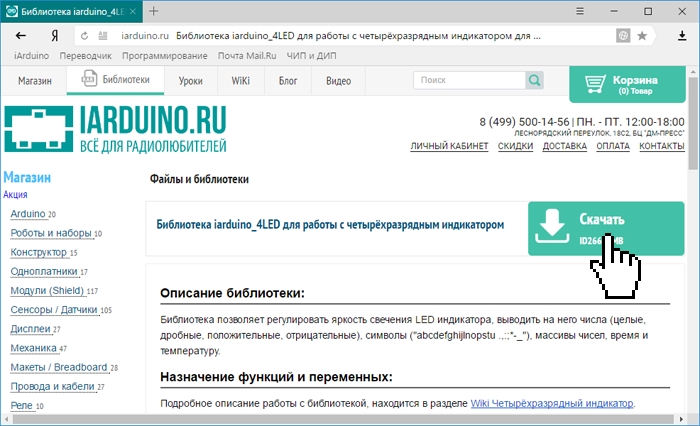
Task: Click the phone number 8 (499) 500-14-56
Action: pos(524,122)
